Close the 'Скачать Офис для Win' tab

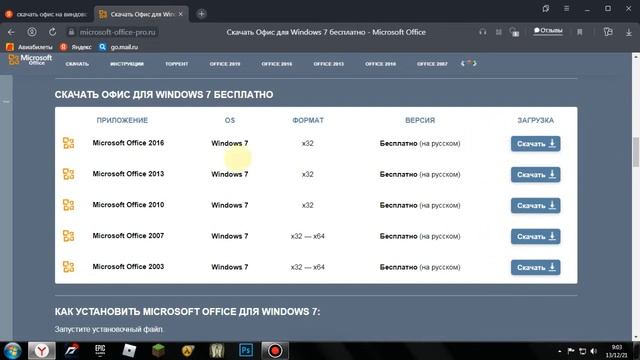[x=180, y=14]
